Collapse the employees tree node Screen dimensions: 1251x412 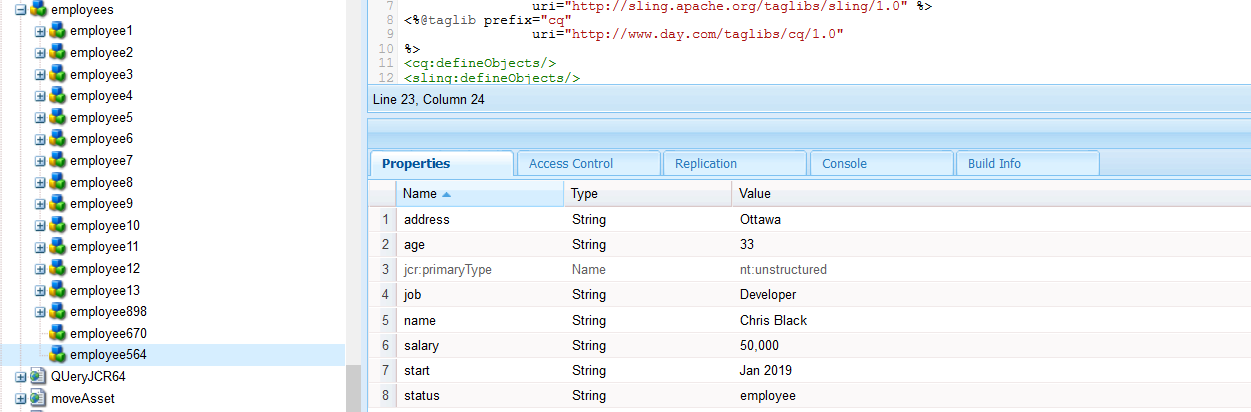click(x=20, y=9)
